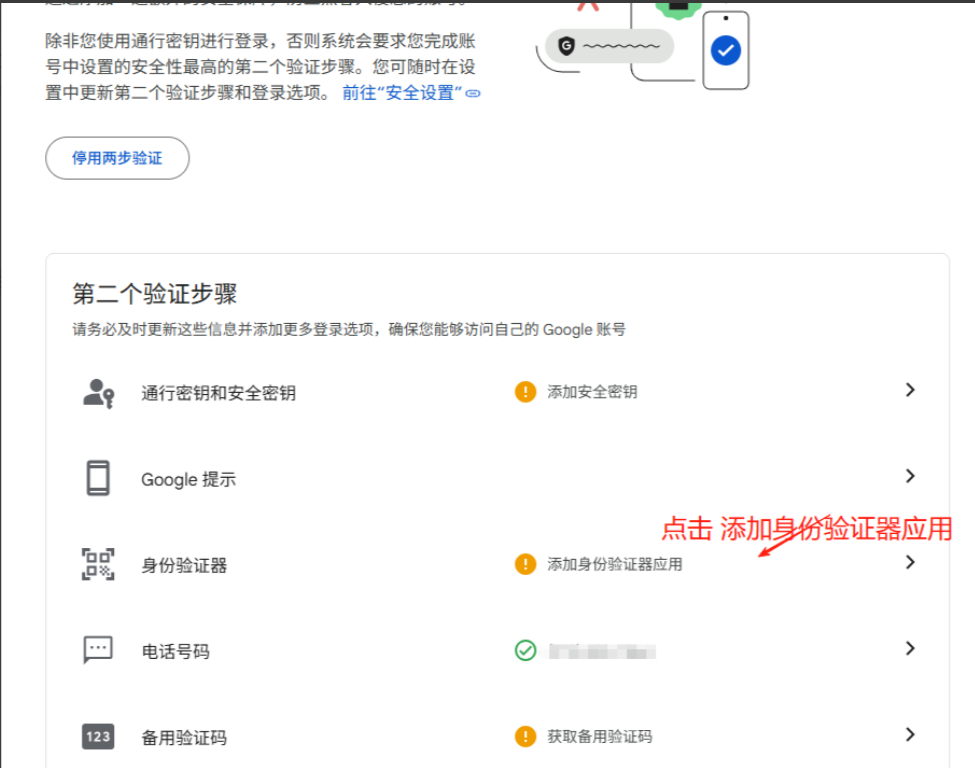975x768 pixels.
Task: Click the green check icon in 电话号码 row
Action: pos(525,650)
